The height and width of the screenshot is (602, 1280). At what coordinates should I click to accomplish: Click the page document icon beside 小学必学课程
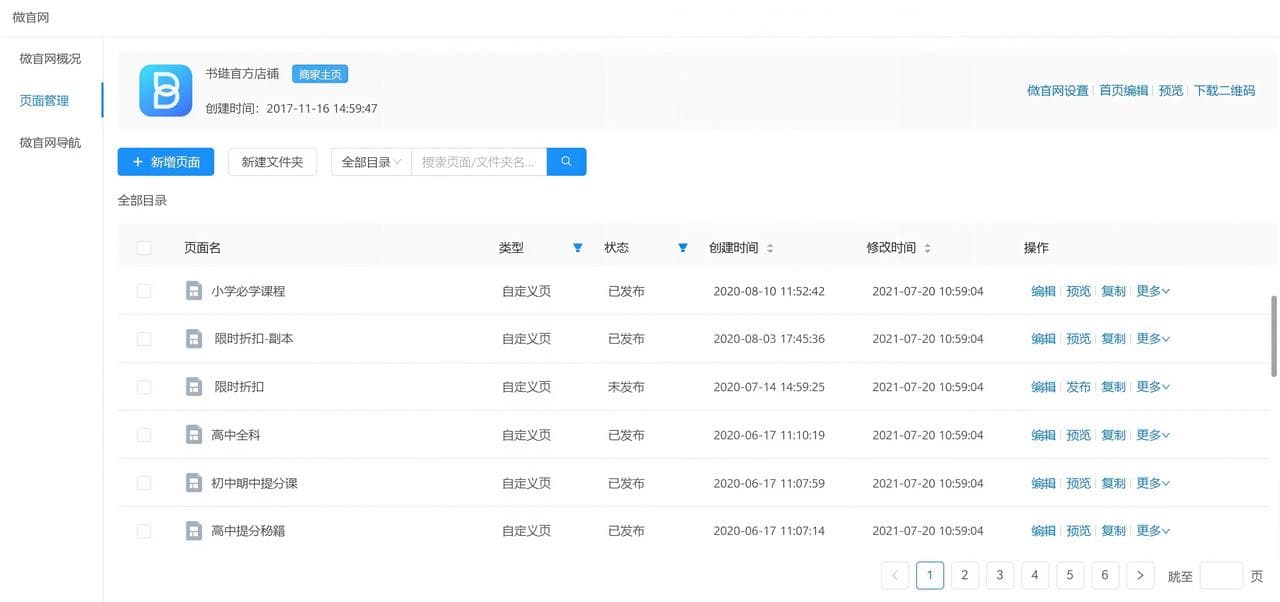pos(191,289)
